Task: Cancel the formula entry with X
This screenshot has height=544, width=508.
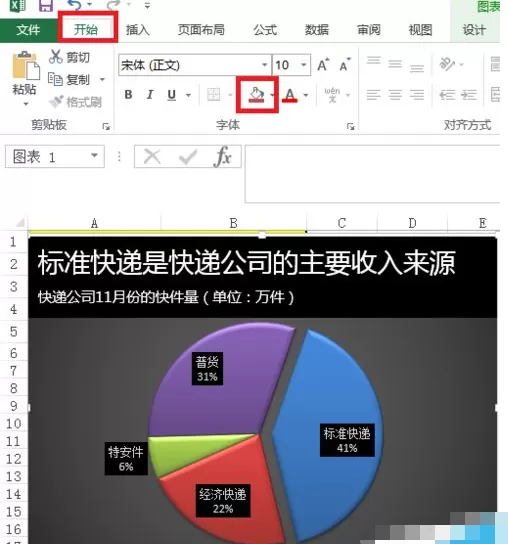Action: click(x=152, y=157)
